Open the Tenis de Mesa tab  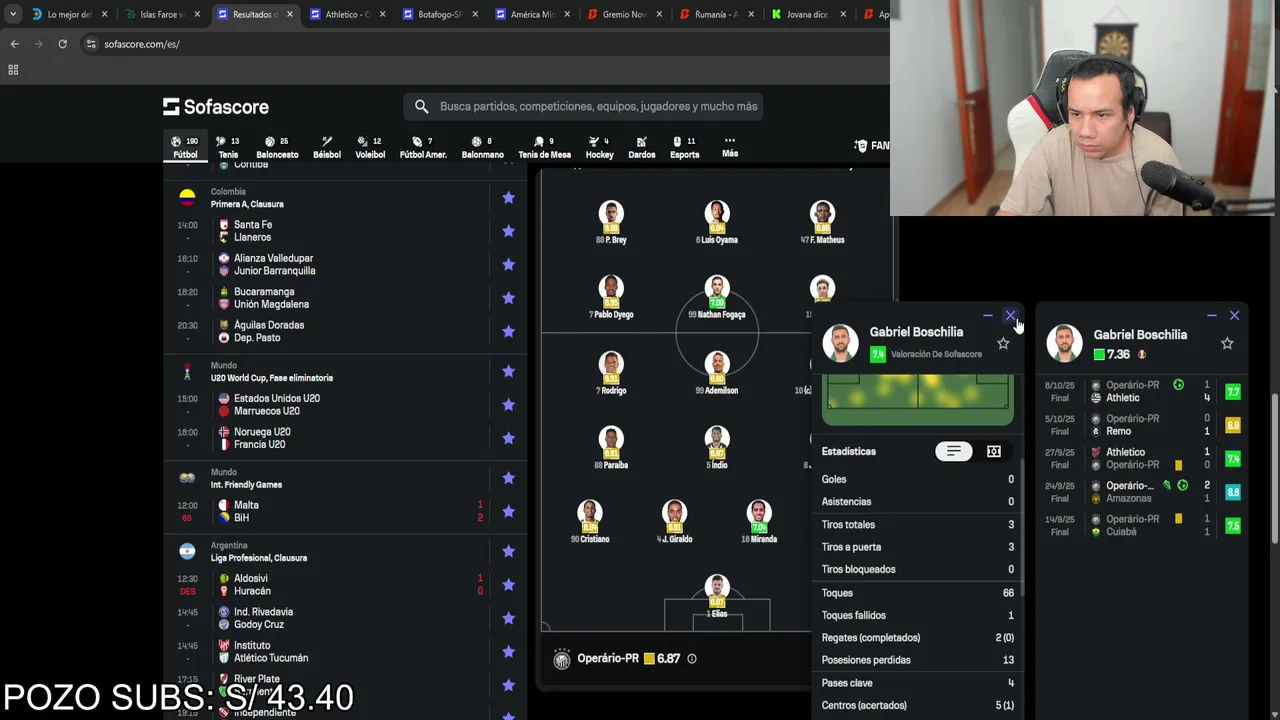544,147
